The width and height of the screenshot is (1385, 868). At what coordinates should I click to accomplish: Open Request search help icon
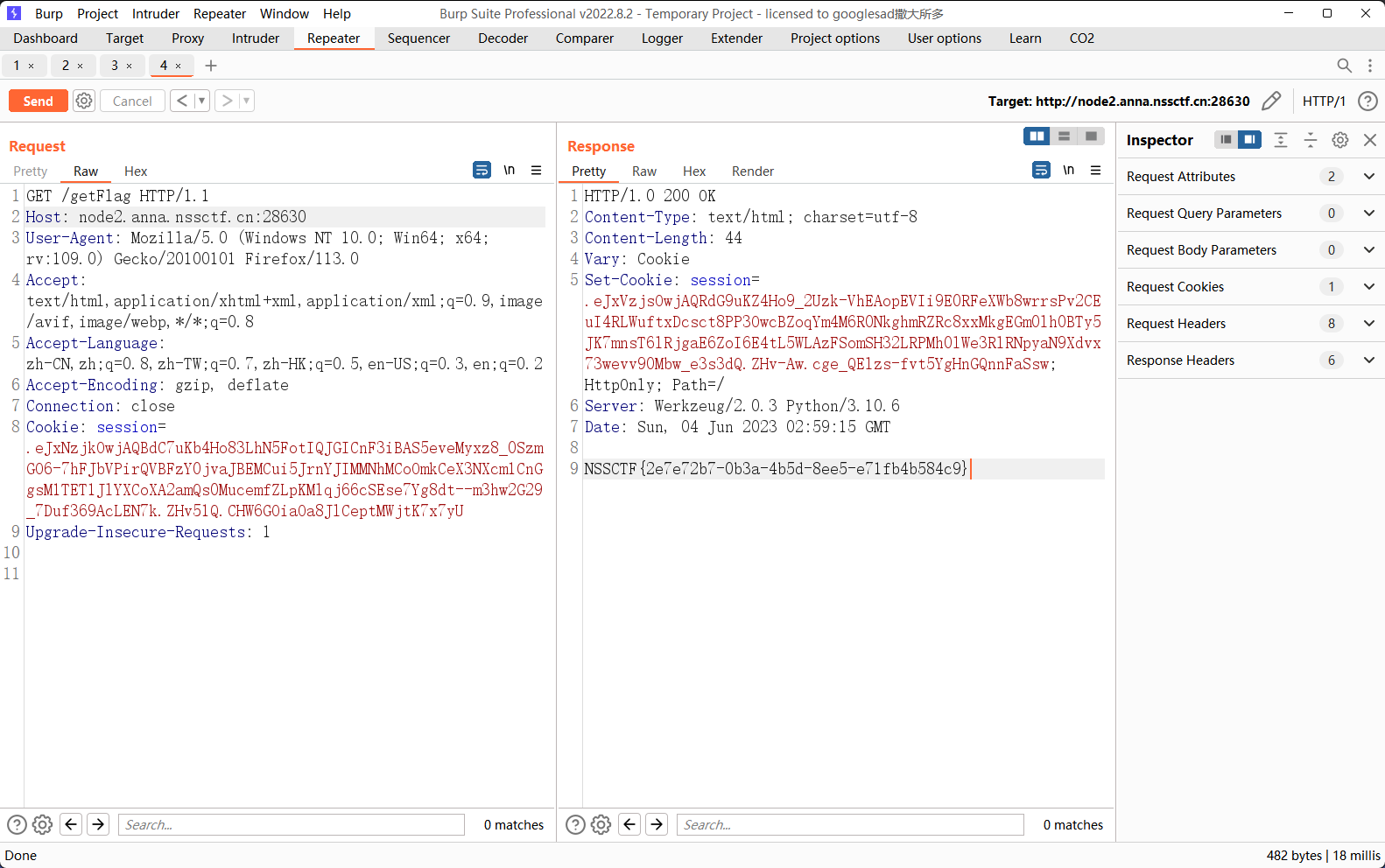[17, 824]
